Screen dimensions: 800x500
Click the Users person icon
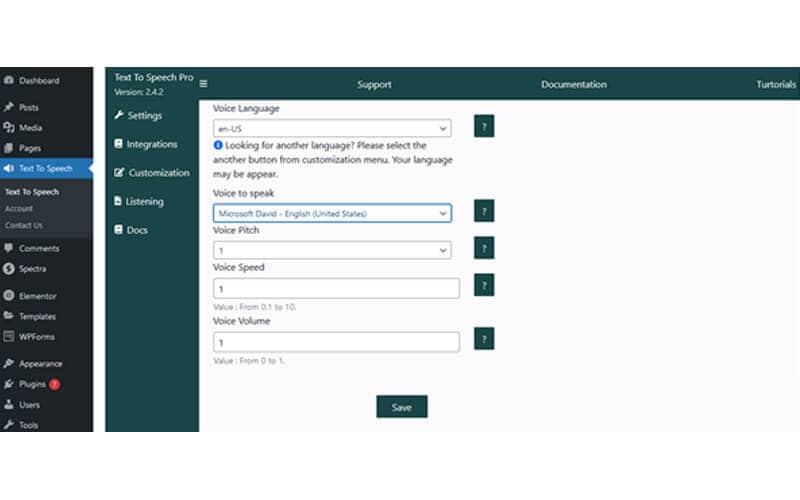tap(9, 404)
